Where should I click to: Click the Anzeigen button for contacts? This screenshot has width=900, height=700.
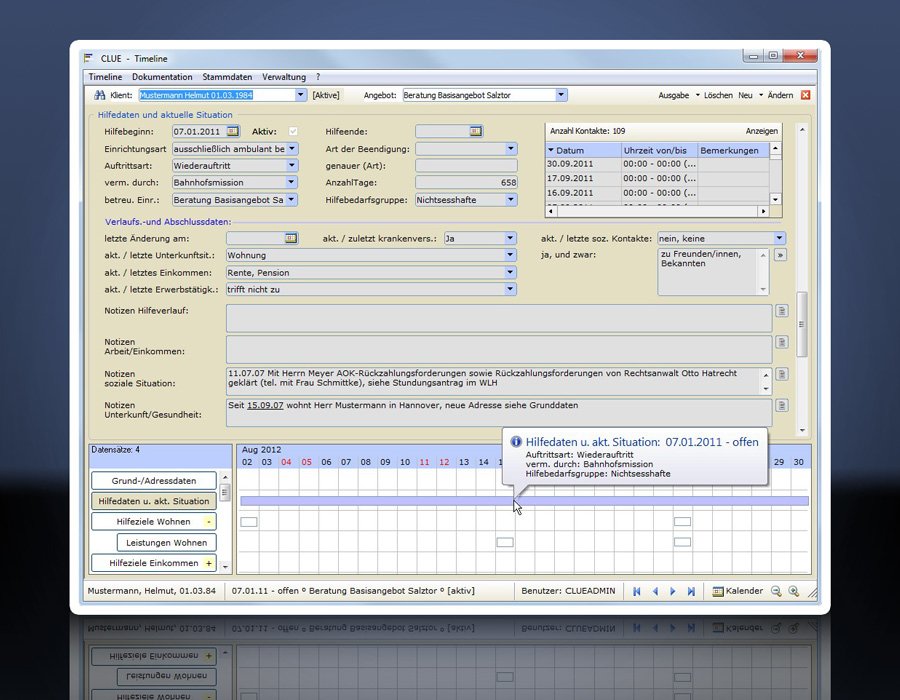click(x=761, y=131)
